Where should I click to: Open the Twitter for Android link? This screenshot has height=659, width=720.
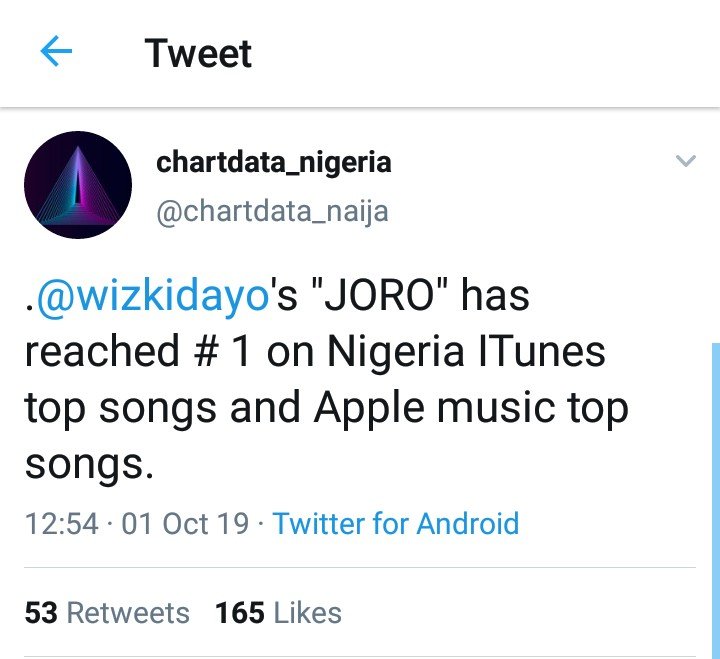(395, 523)
